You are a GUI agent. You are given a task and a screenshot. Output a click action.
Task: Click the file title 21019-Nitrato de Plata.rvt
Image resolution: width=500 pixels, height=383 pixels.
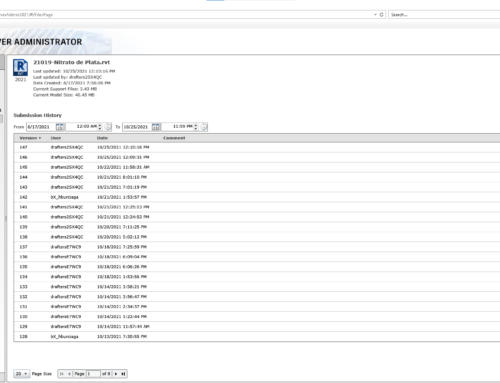point(71,62)
